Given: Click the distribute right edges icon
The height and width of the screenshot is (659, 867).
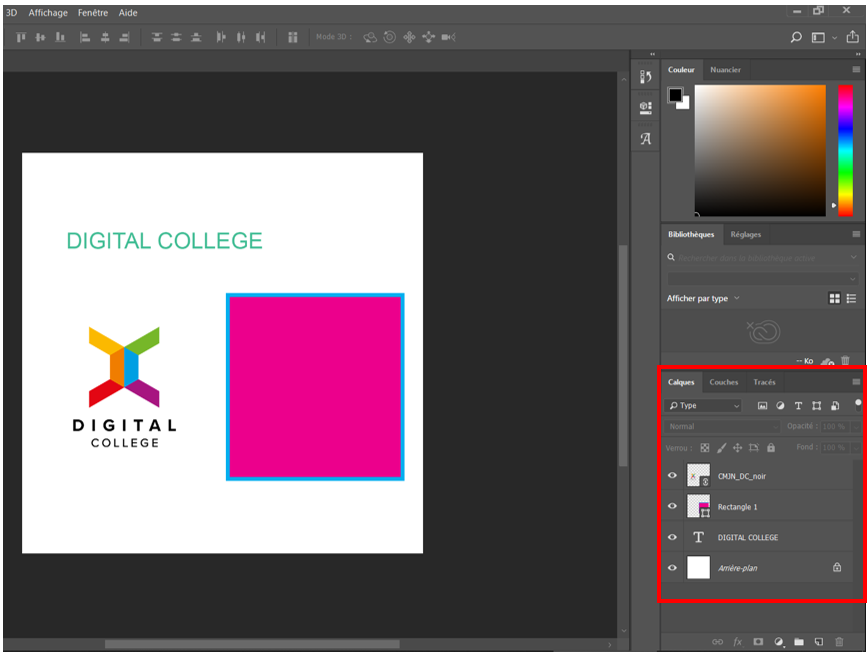Looking at the screenshot, I should pos(260,37).
